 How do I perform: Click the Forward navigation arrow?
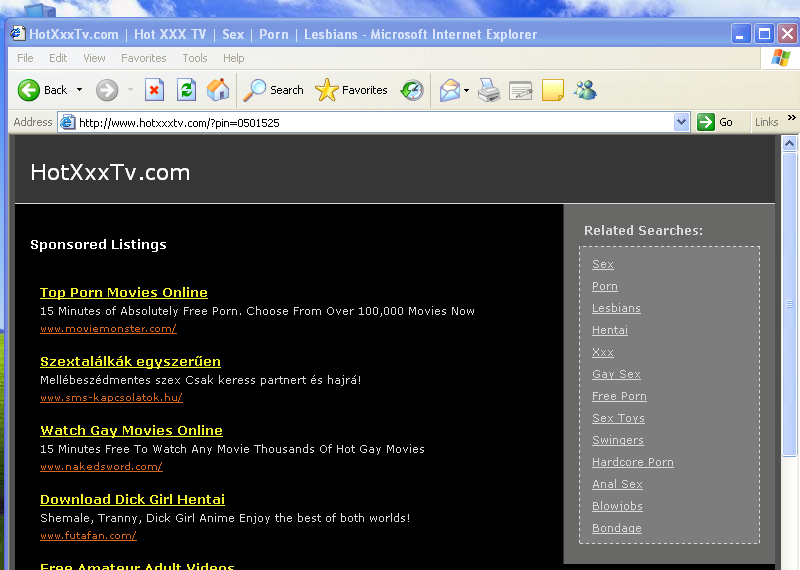[x=107, y=90]
